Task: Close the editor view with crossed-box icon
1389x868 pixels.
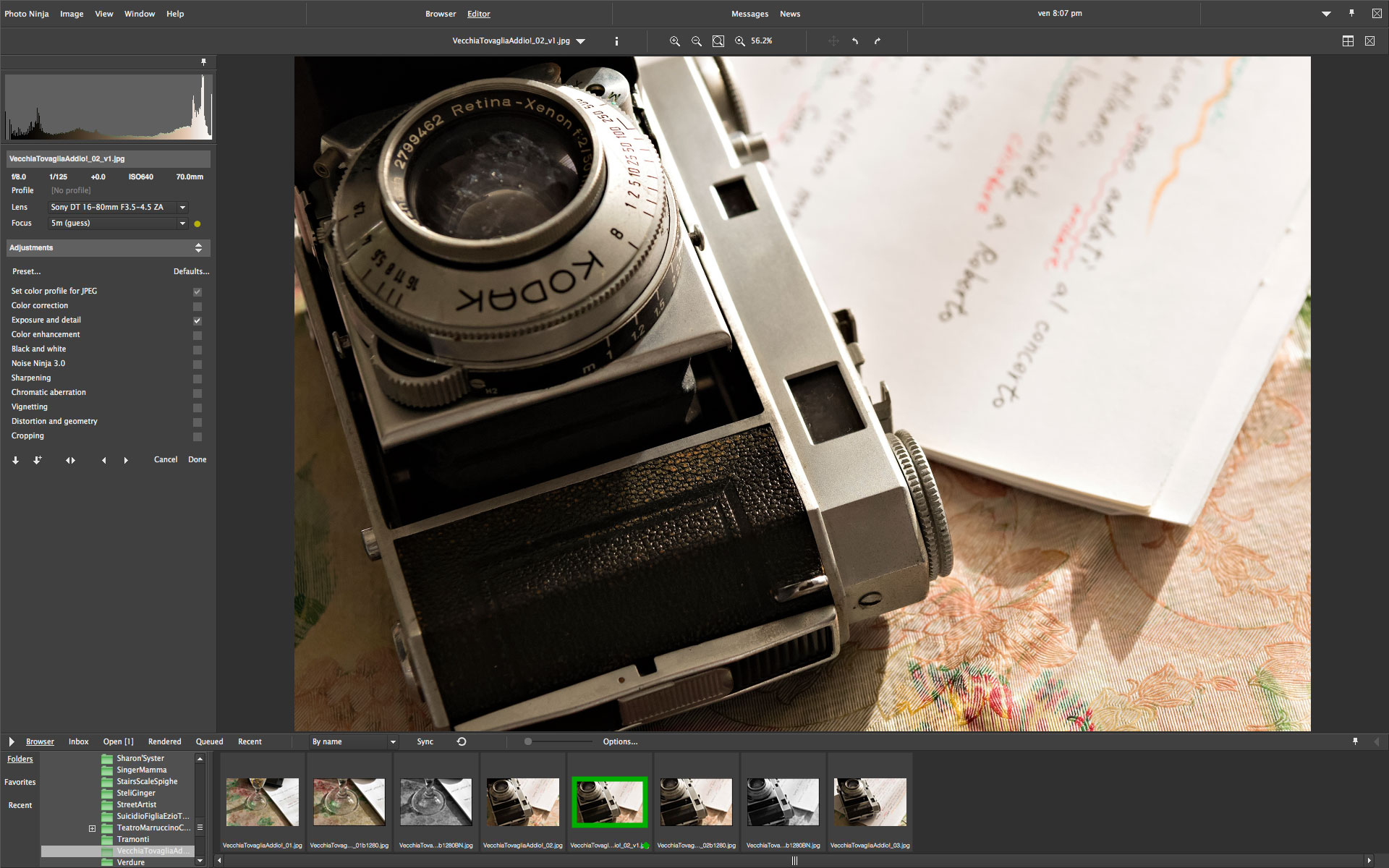Action: (1369, 41)
